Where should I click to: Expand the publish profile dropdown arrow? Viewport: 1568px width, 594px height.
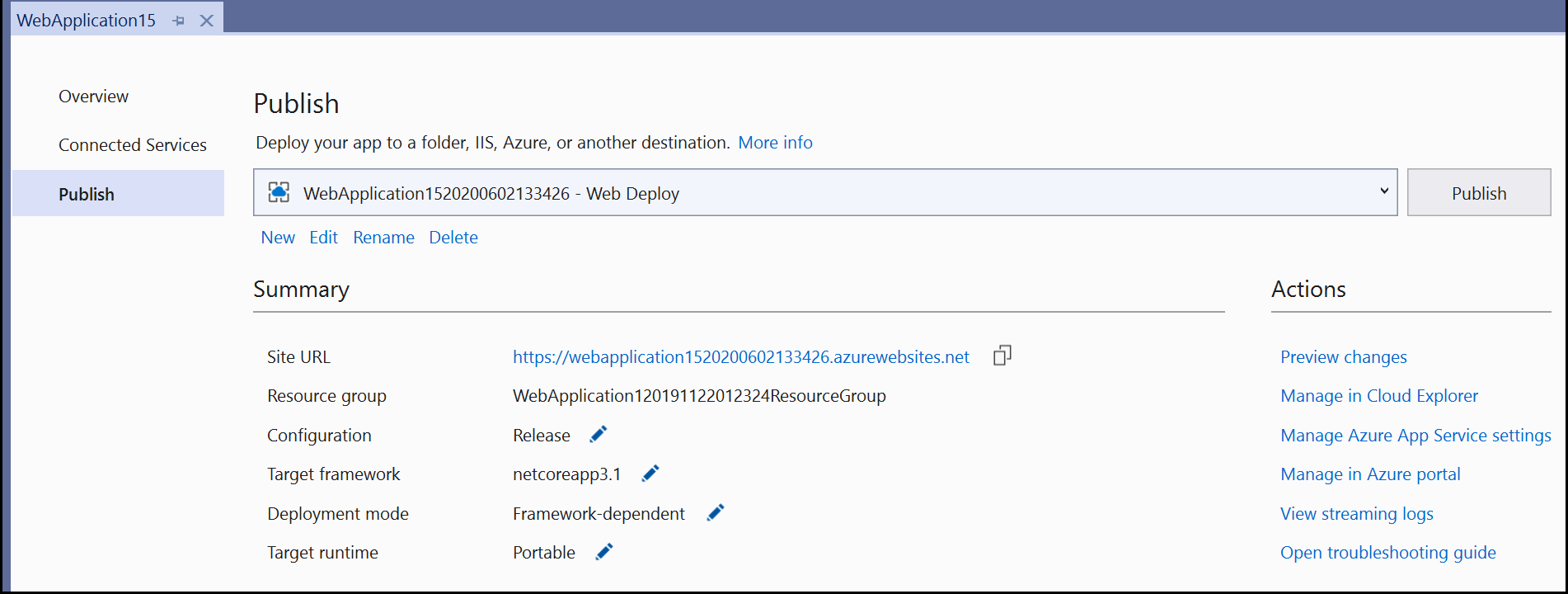1383,191
